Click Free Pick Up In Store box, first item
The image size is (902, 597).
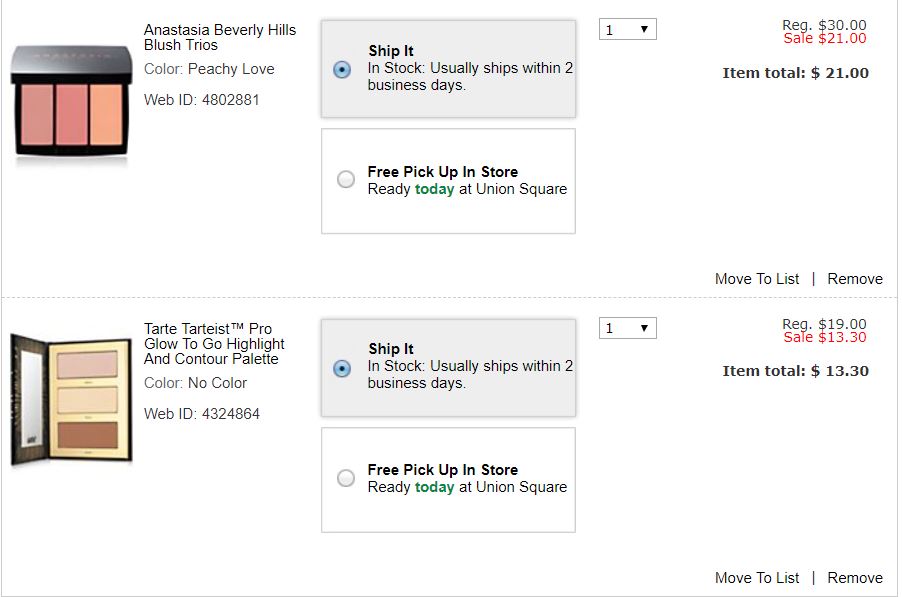click(449, 181)
